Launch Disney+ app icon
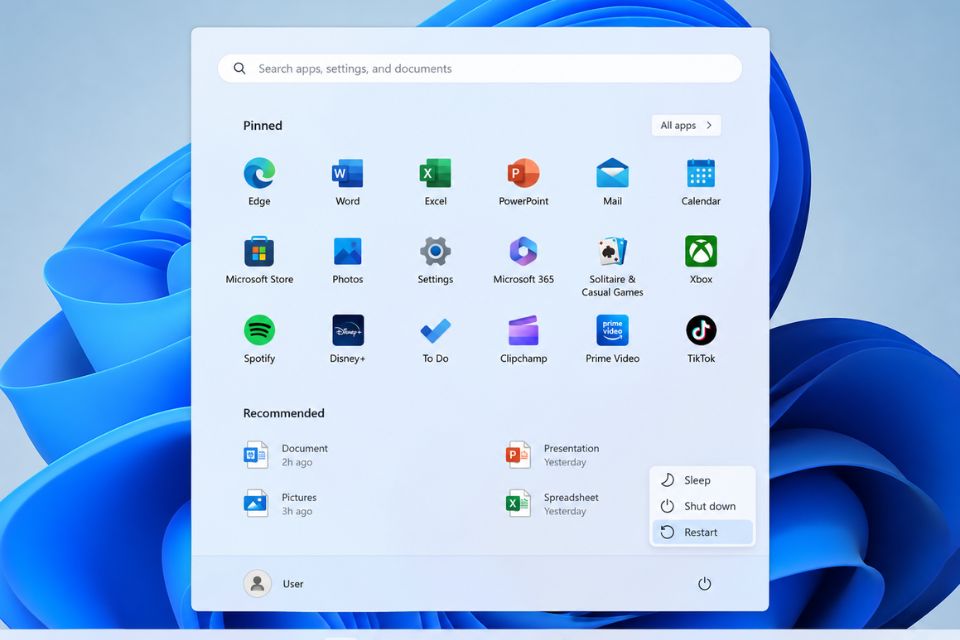960x640 pixels. (x=347, y=330)
